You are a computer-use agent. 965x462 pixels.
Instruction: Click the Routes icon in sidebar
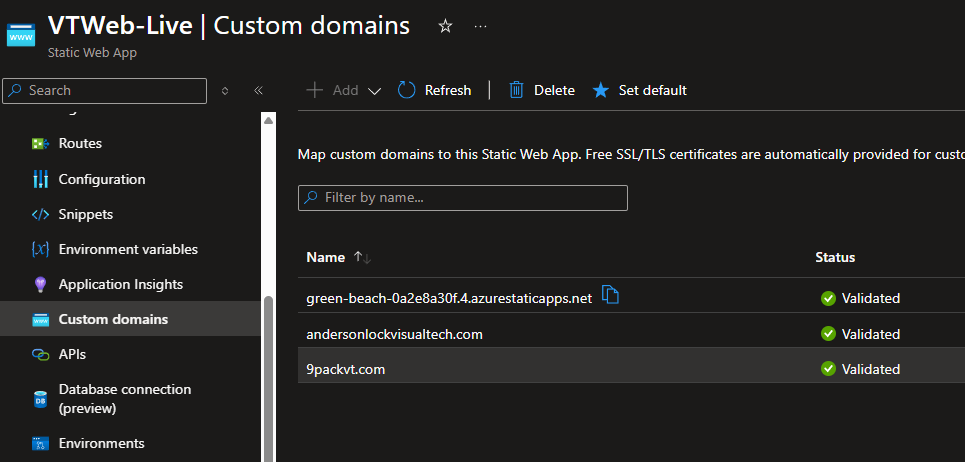[41, 144]
